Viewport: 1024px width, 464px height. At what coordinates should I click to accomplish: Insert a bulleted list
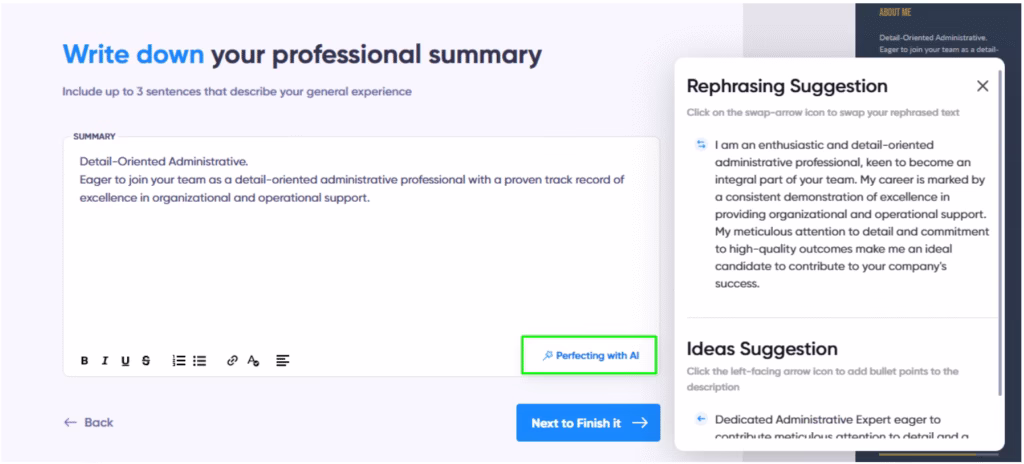pos(200,360)
